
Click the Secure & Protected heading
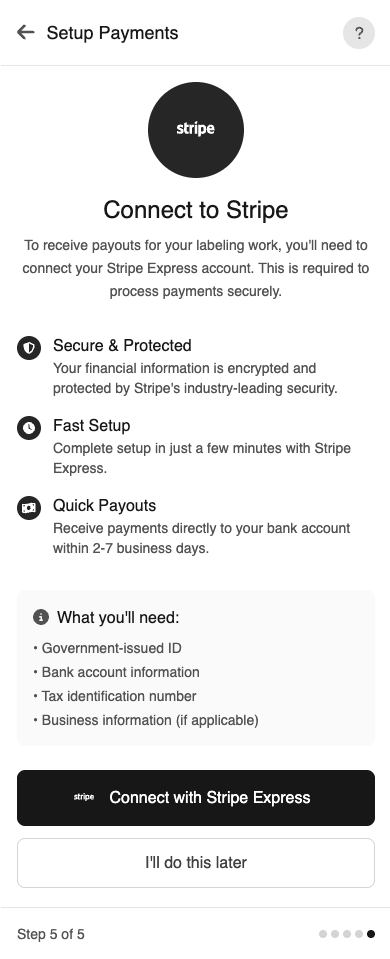(x=122, y=346)
